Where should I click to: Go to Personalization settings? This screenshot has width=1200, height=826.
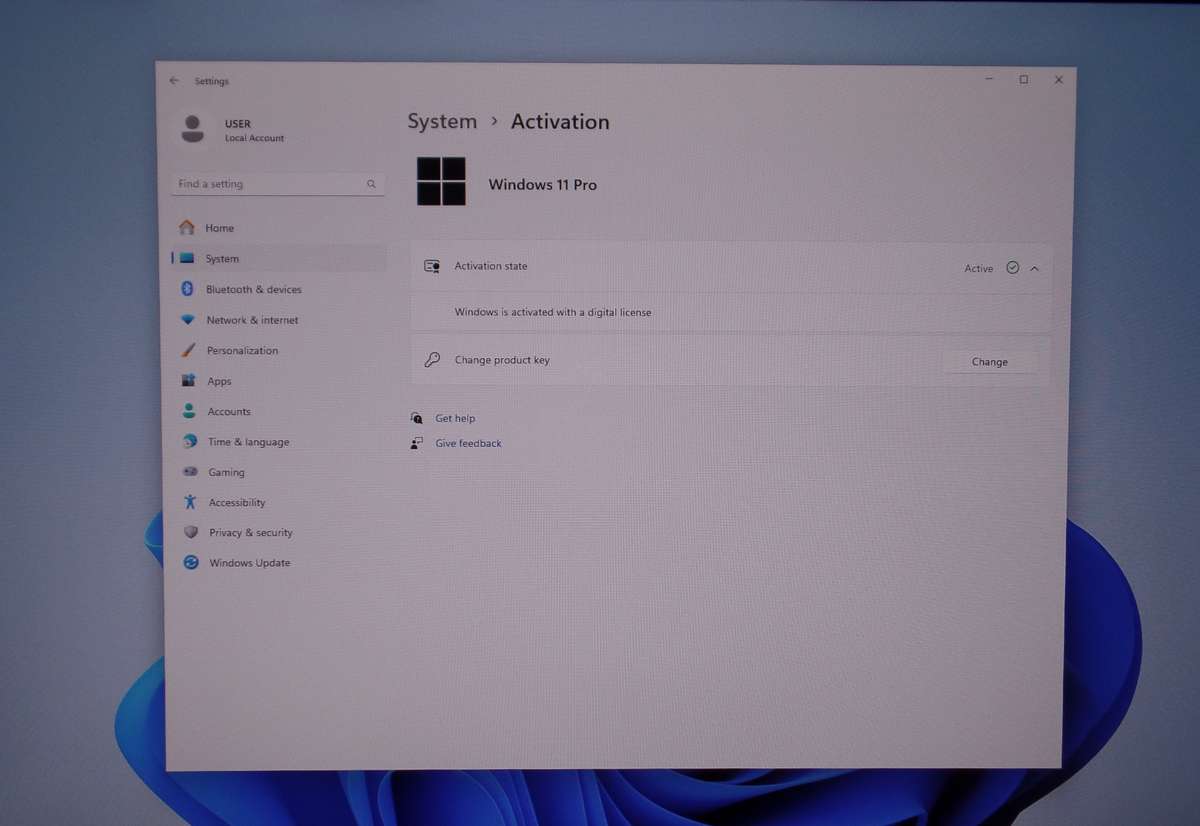[x=242, y=351]
